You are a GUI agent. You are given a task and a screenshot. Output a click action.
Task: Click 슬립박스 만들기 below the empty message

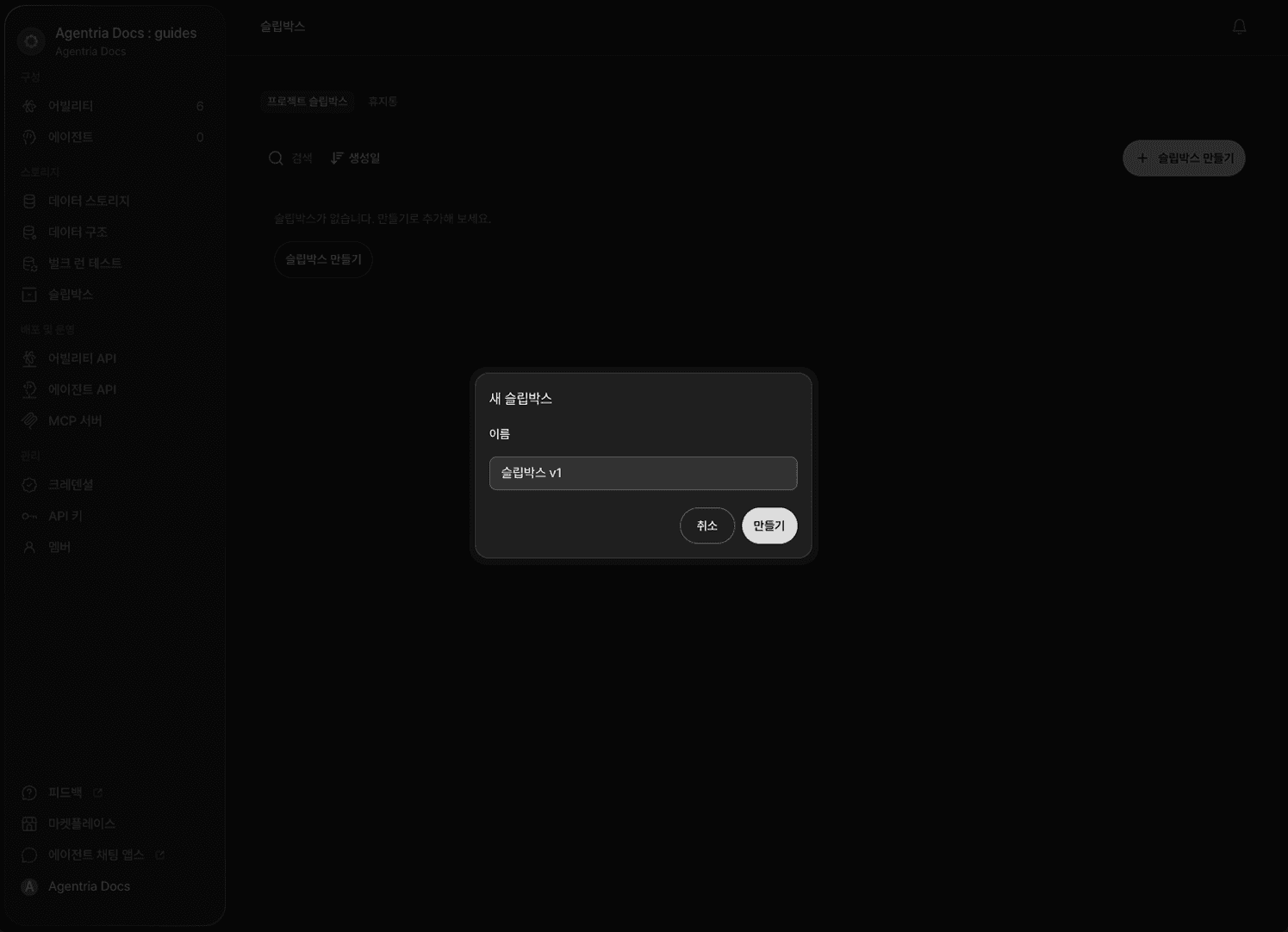[323, 259]
